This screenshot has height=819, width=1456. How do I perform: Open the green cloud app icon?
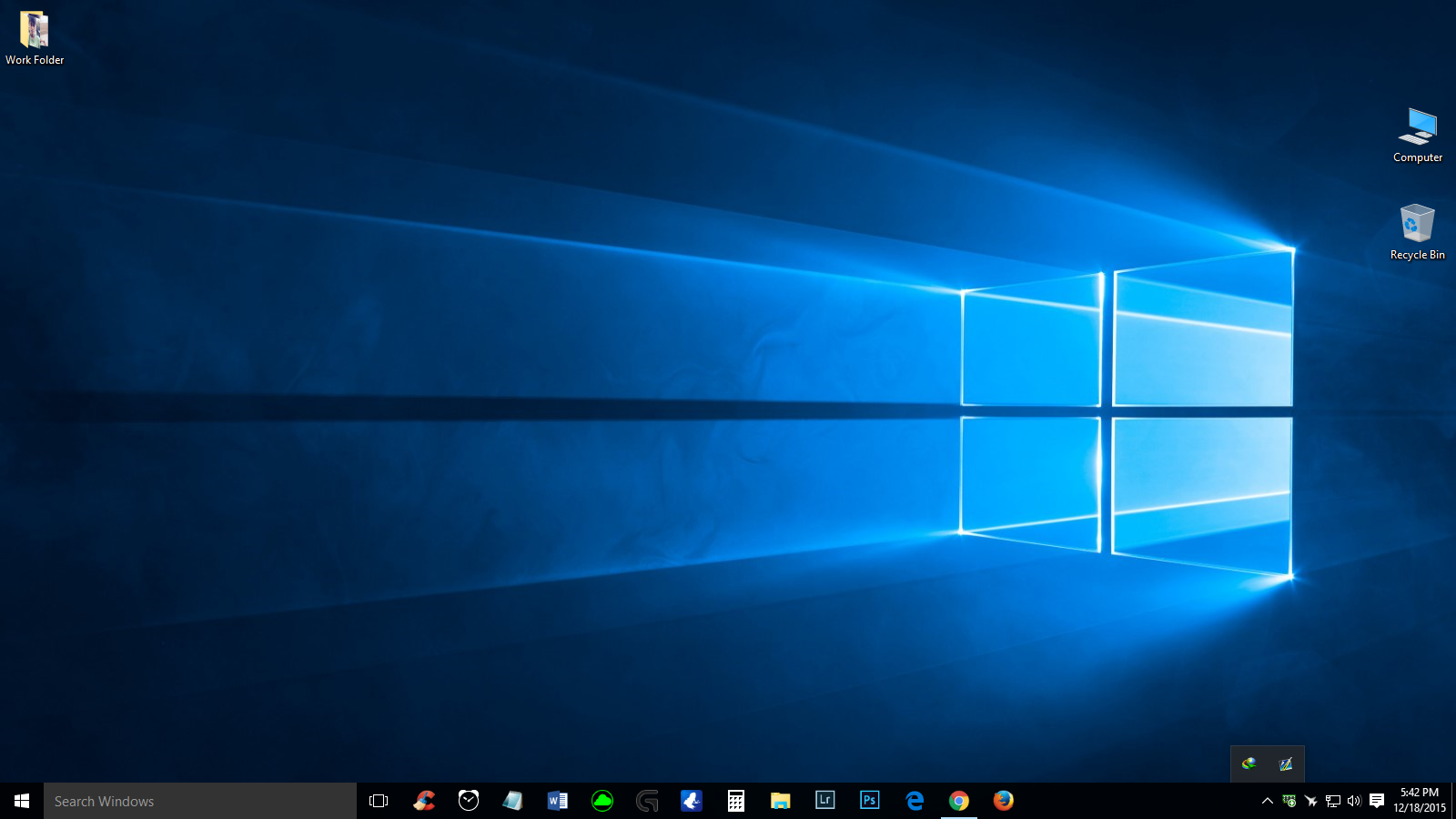point(602,801)
